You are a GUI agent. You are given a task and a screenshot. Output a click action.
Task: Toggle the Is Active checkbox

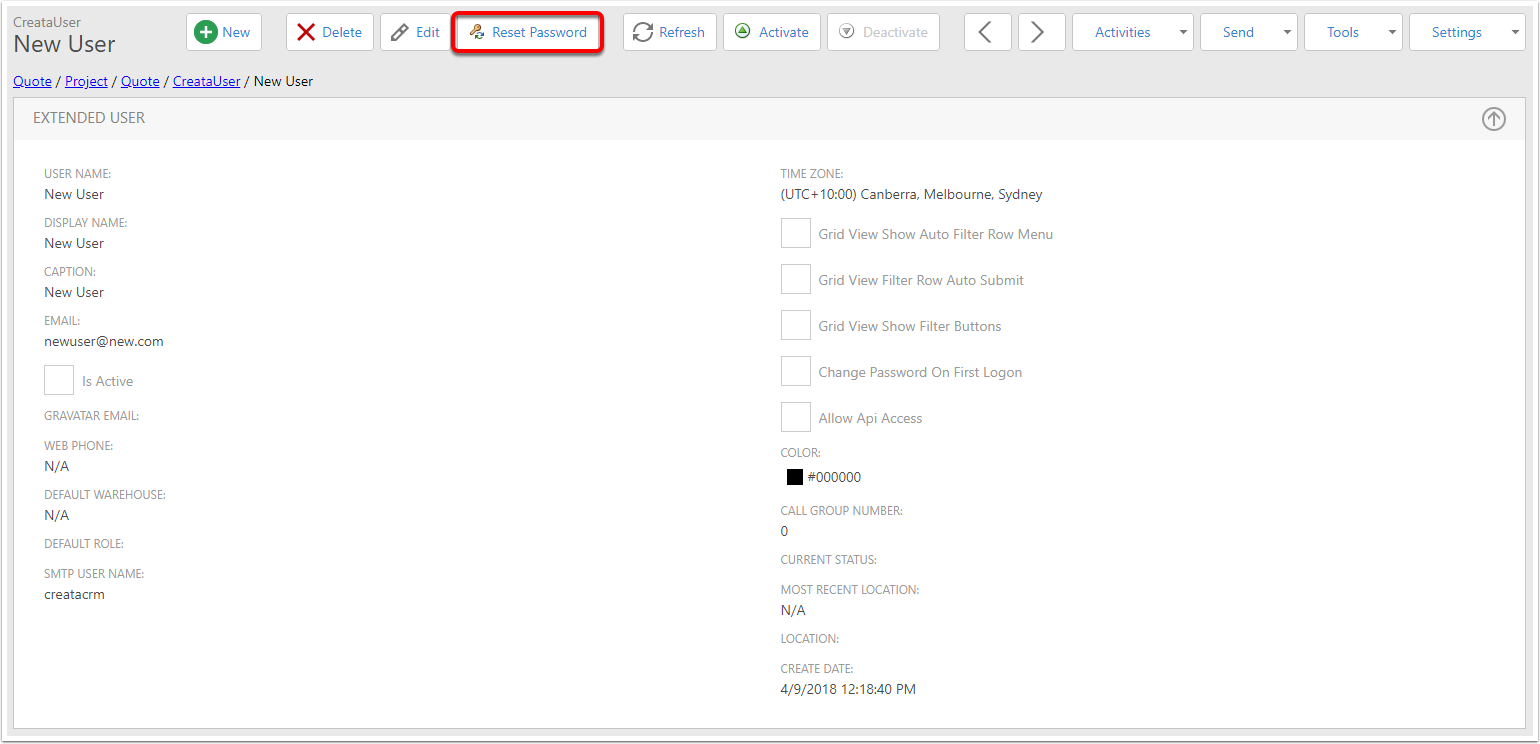(x=59, y=380)
